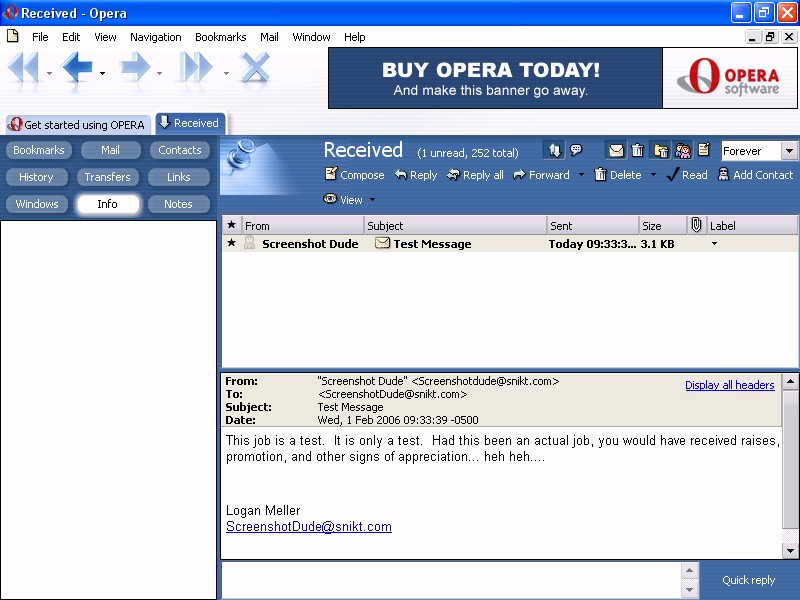Screen dimensions: 800x600
Task: Click the Reply arrow icon
Action: [x=401, y=175]
